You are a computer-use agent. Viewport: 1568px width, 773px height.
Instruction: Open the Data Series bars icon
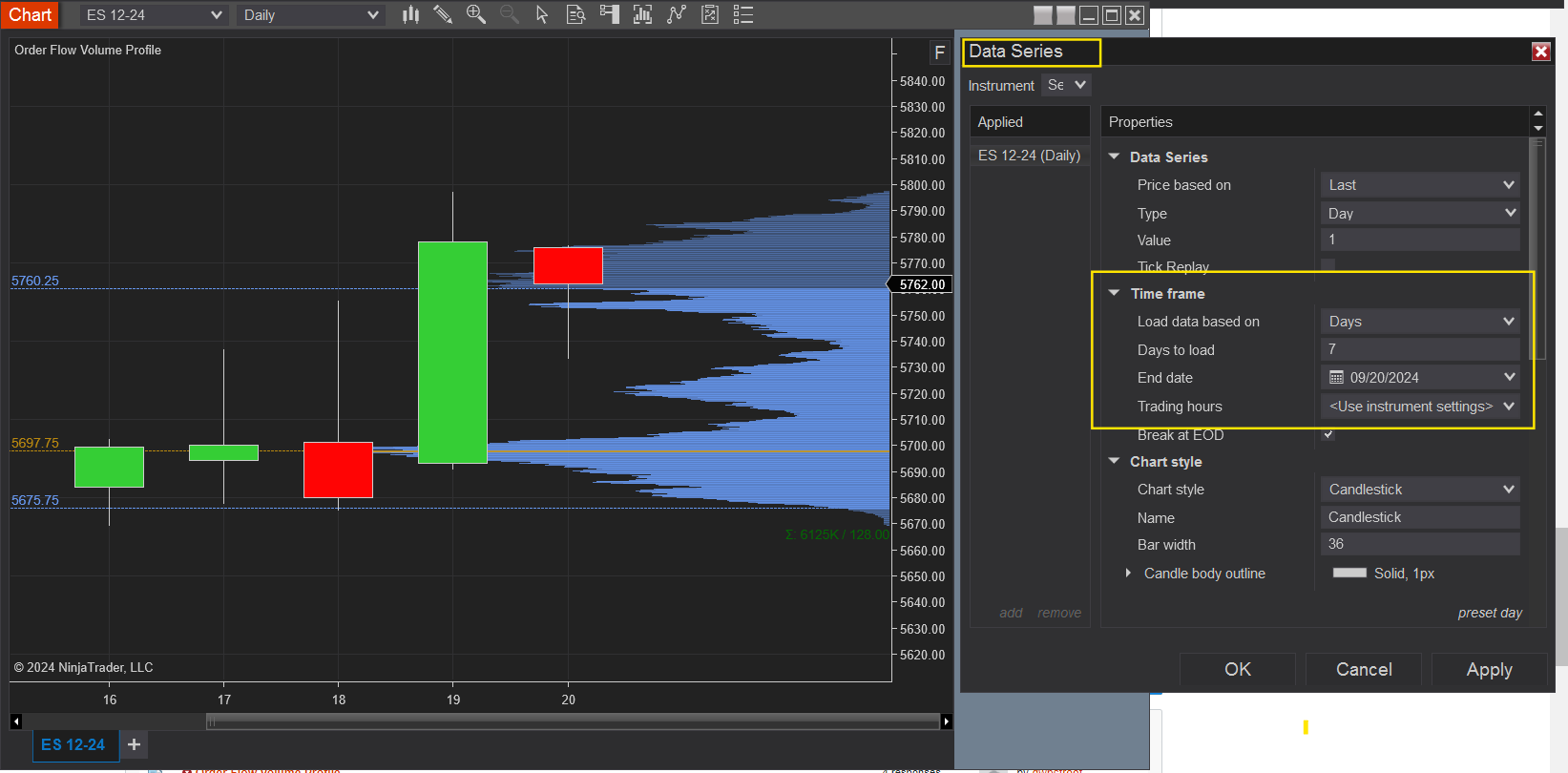coord(642,14)
